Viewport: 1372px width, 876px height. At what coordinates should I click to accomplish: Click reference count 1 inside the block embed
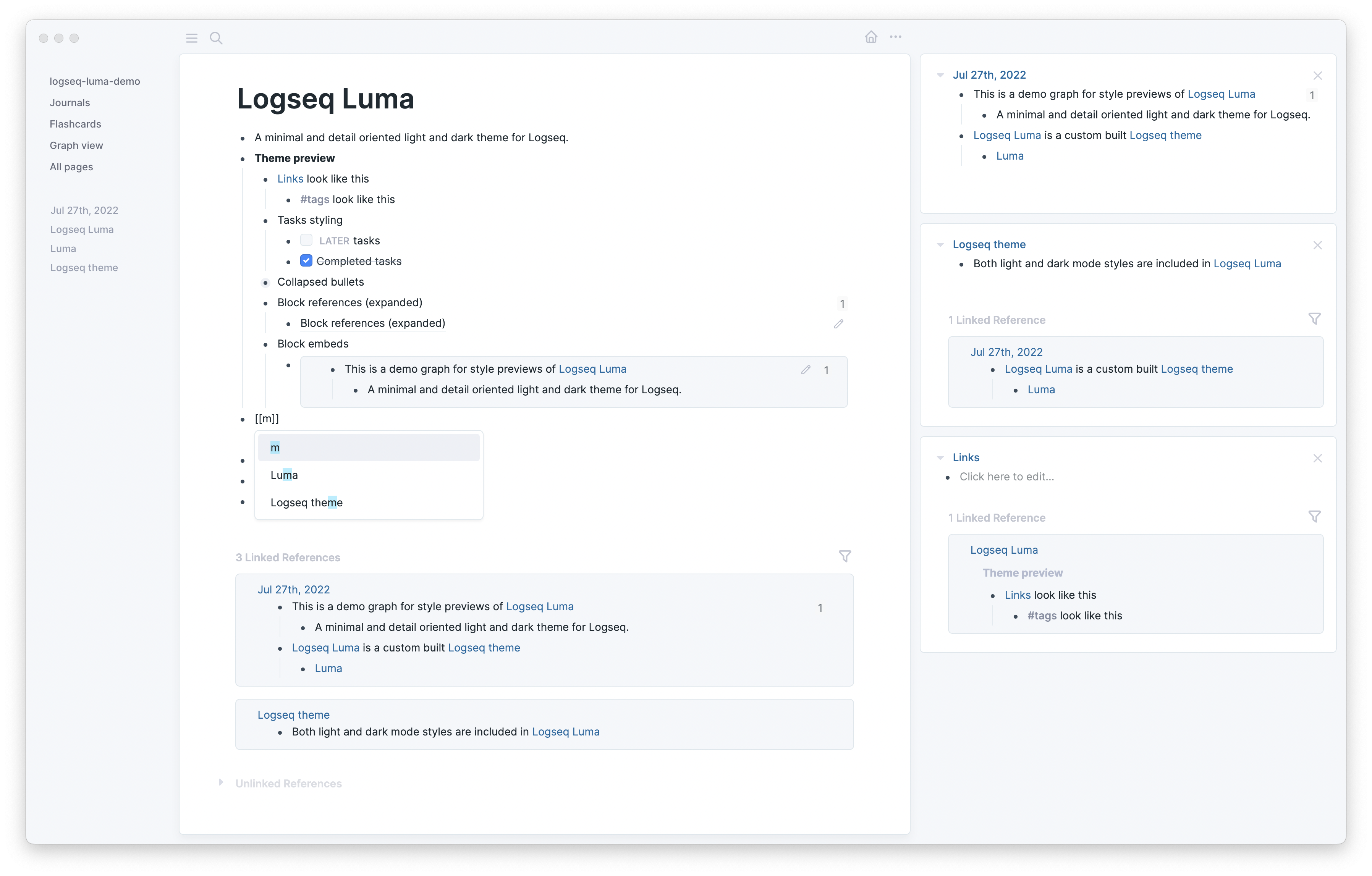[x=826, y=370]
